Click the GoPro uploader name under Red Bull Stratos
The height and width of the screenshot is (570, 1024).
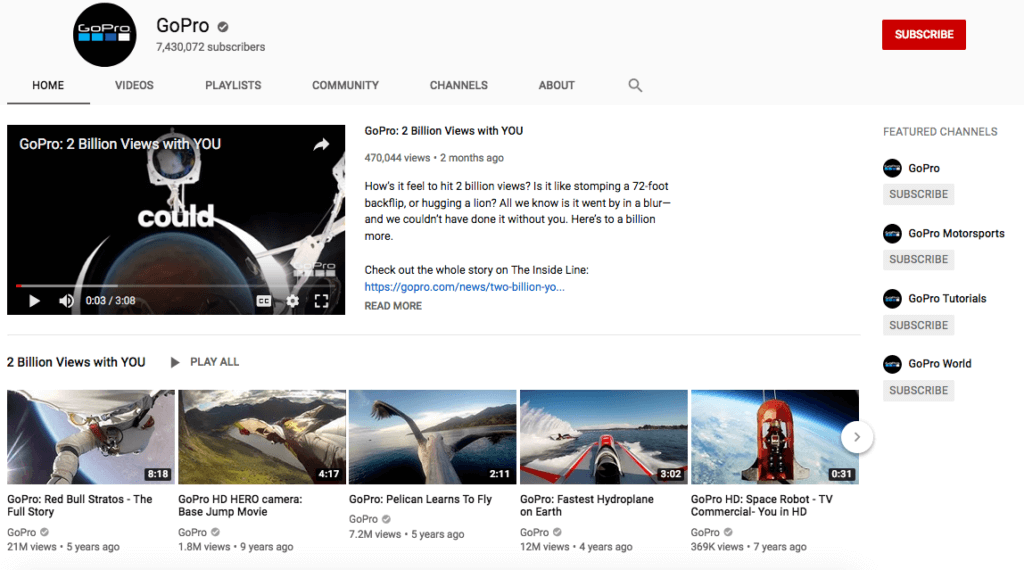[x=22, y=533]
